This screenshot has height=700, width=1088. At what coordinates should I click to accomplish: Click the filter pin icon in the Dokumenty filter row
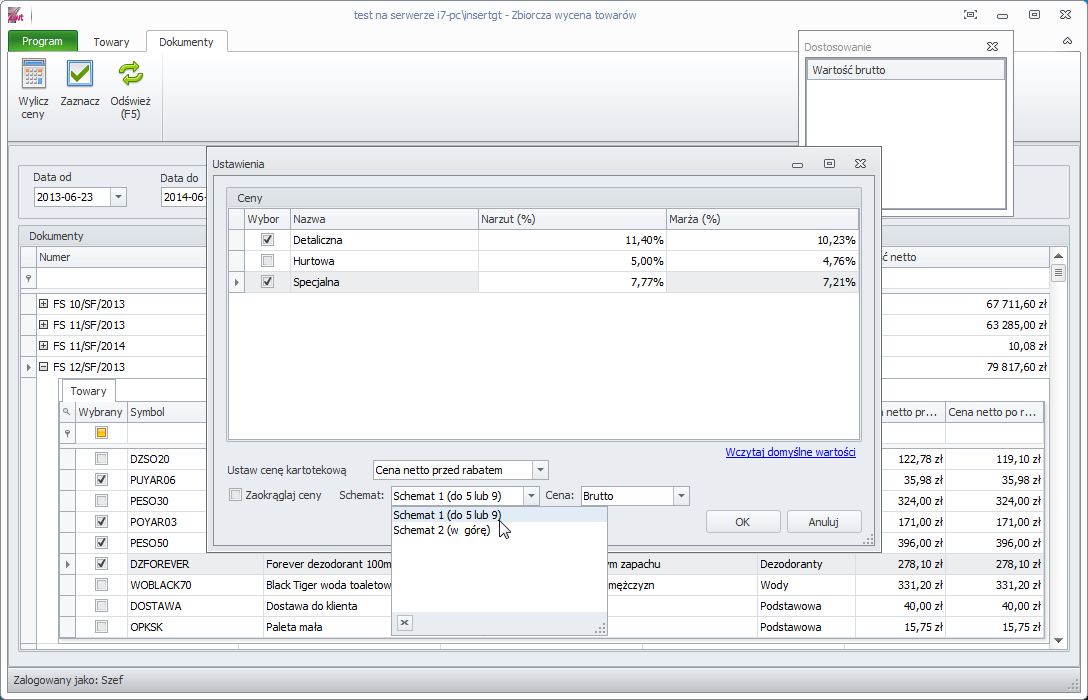tap(28, 278)
